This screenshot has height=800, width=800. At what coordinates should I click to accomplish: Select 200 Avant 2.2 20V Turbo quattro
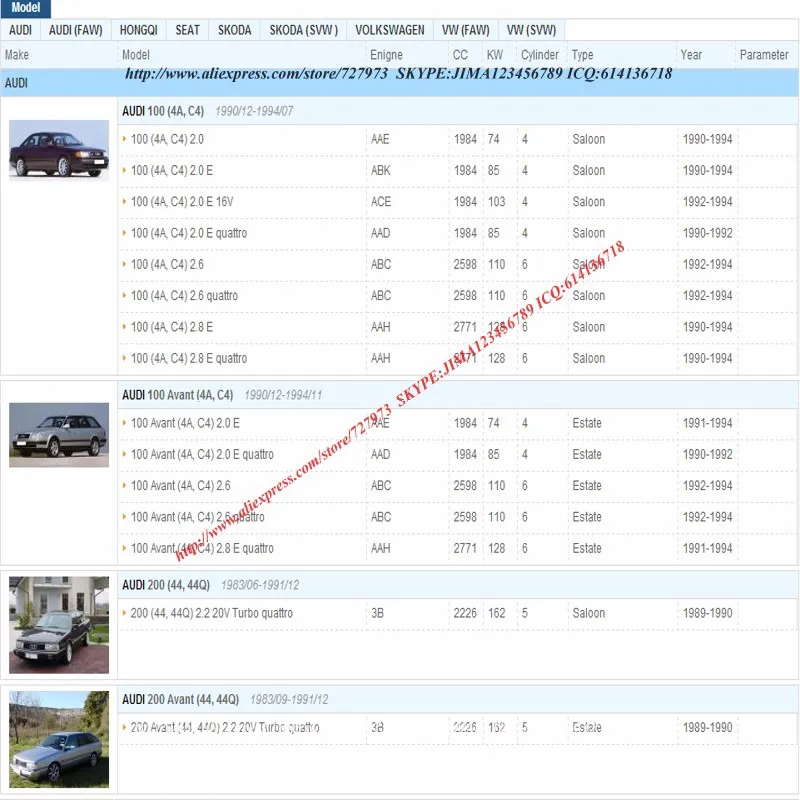point(225,728)
